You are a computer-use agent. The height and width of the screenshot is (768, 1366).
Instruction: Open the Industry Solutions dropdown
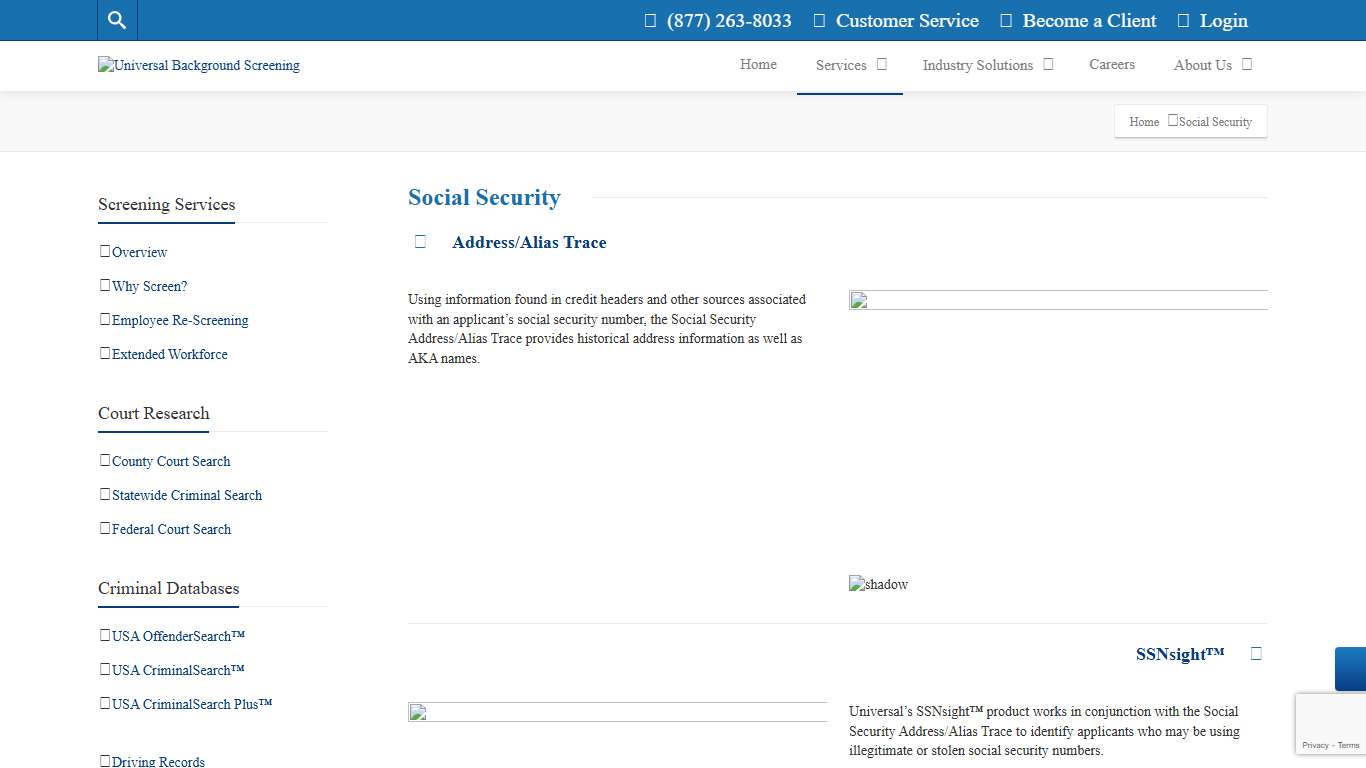click(x=1047, y=63)
